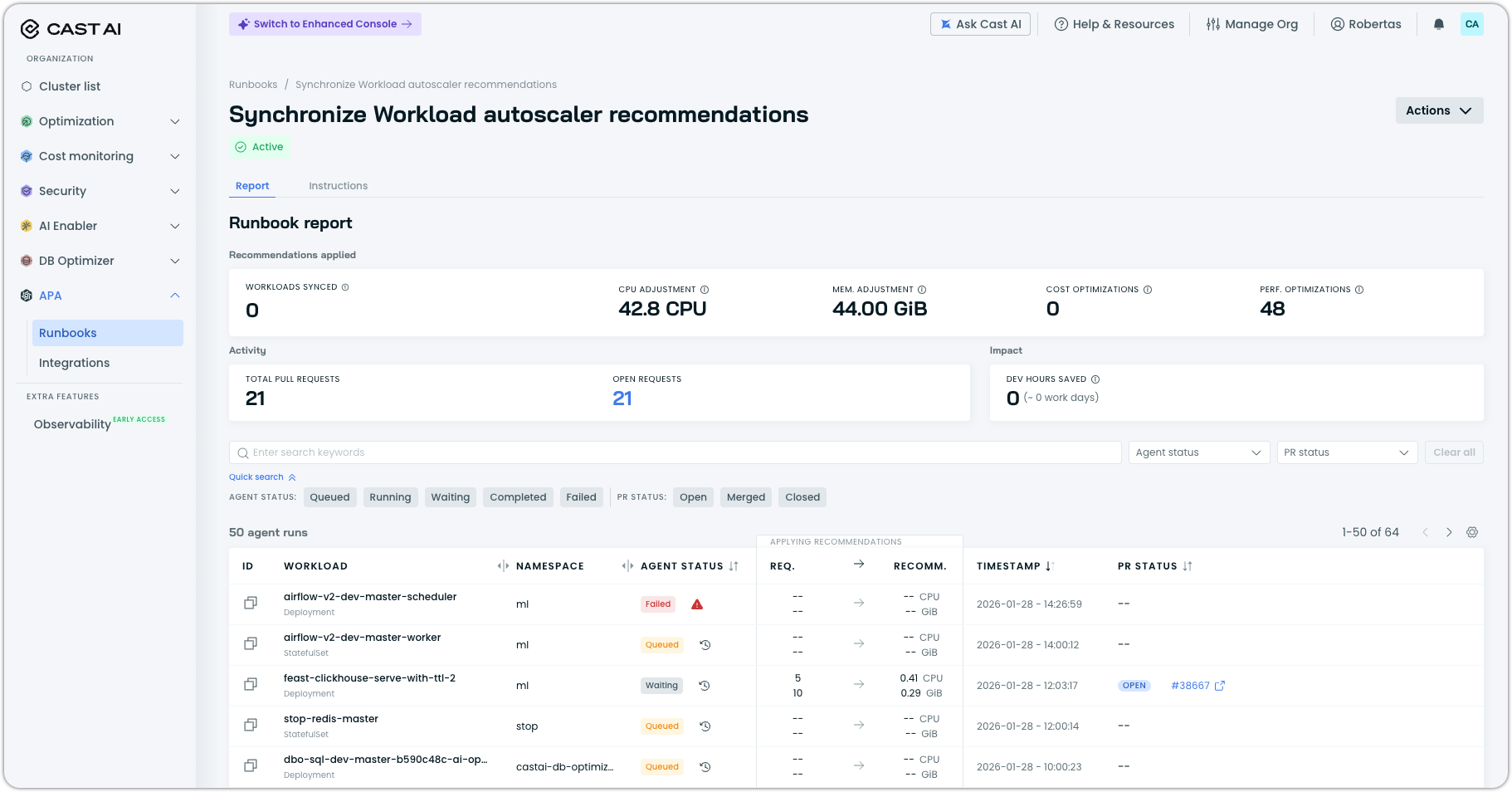Open the PR status dropdown
The width and height of the screenshot is (1512, 792).
(1347, 452)
